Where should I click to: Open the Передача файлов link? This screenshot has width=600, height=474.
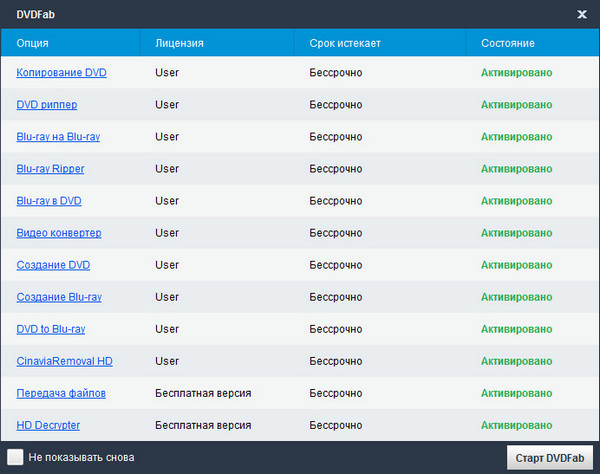(x=61, y=393)
